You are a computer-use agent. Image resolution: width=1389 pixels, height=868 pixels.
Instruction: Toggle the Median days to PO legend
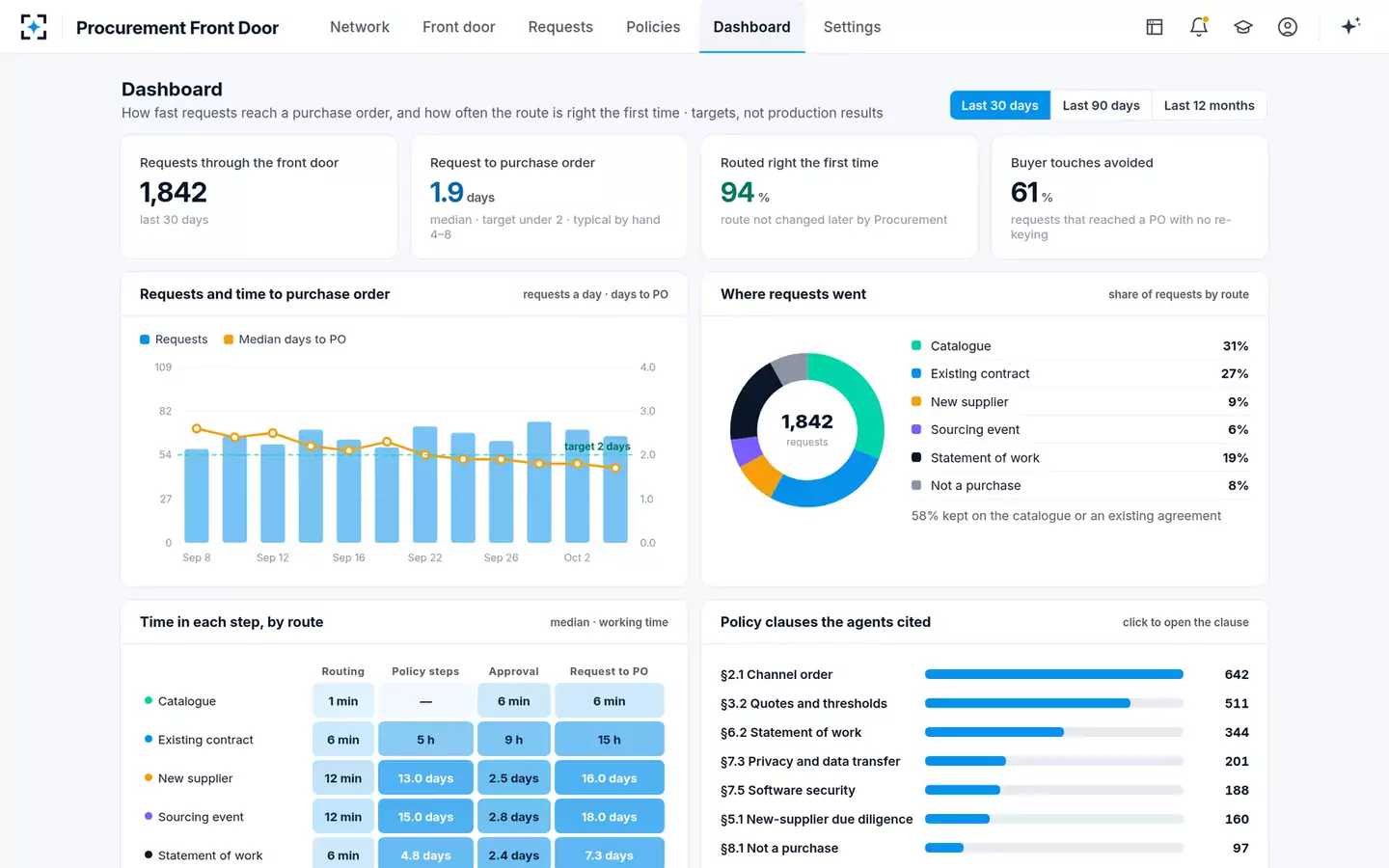(285, 339)
